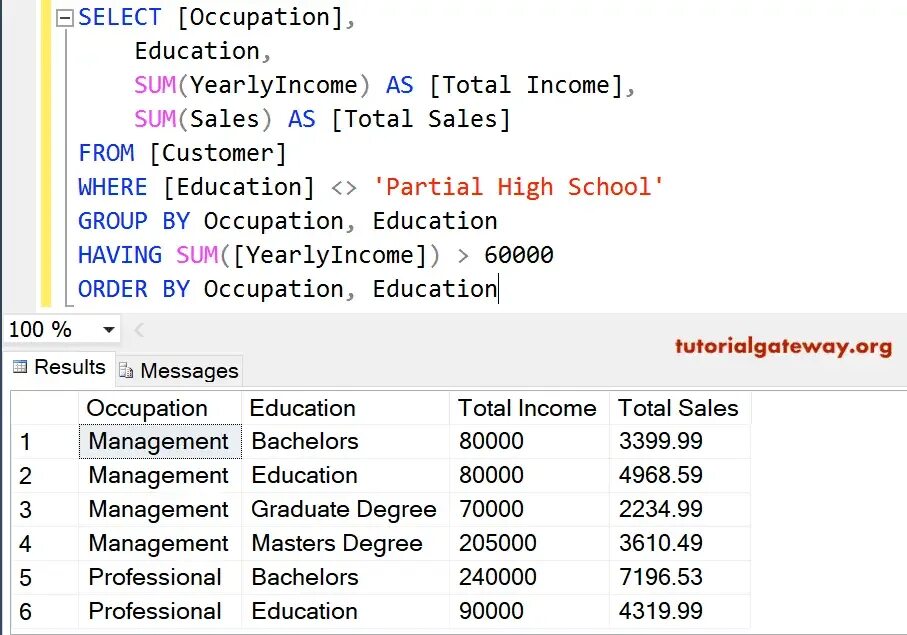Click Total Income value 90000
The width and height of the screenshot is (907, 635).
529,611
